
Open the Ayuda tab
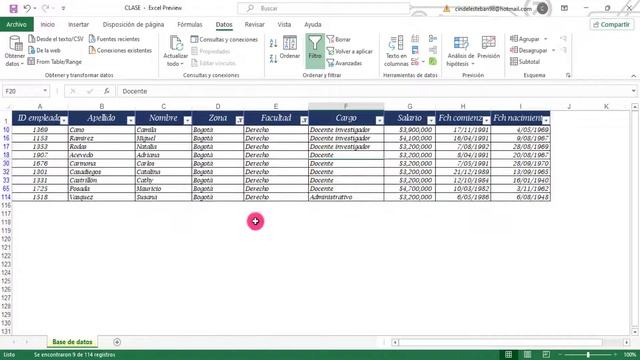[x=313, y=24]
